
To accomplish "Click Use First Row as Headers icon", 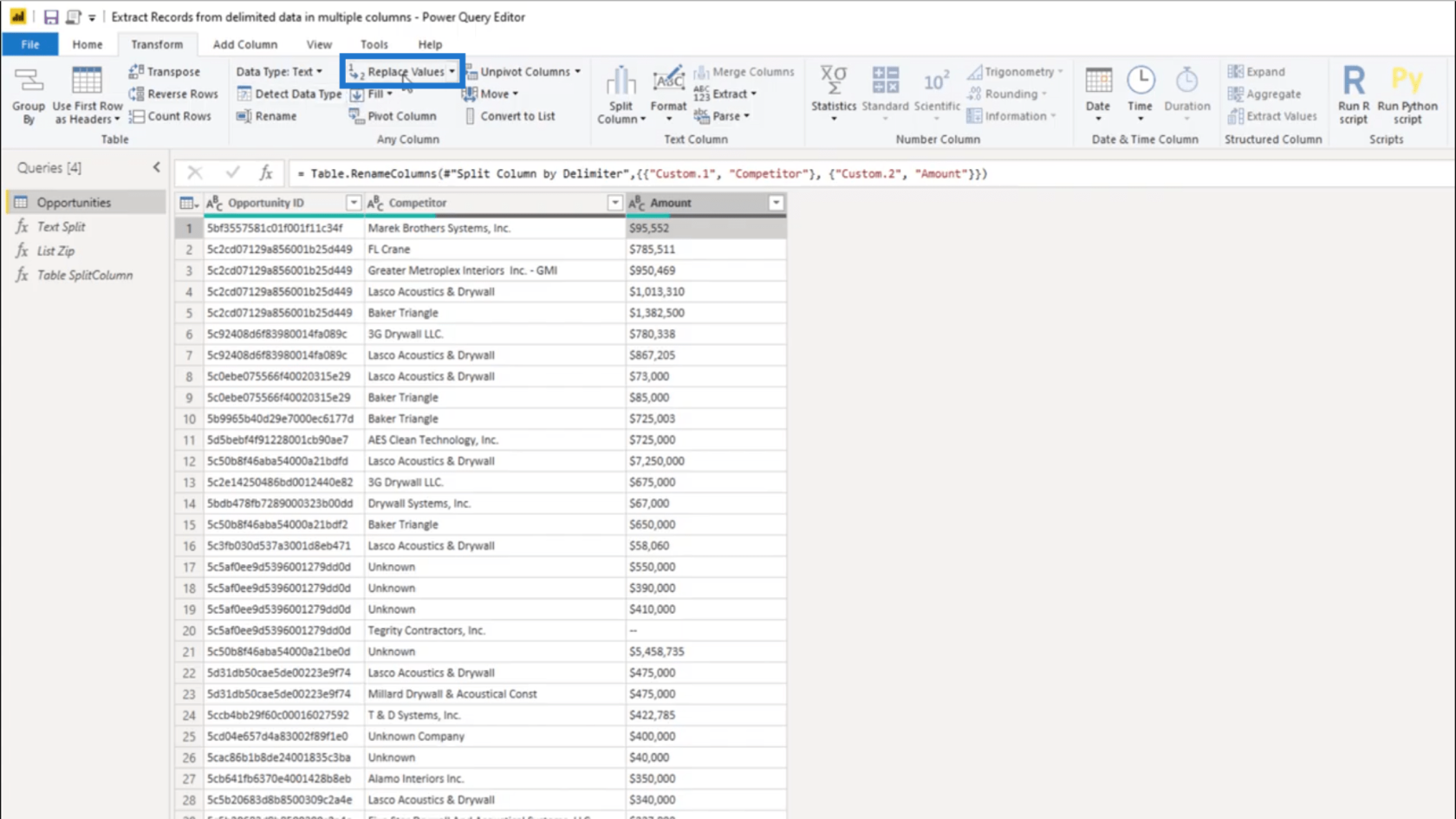I will [x=87, y=81].
